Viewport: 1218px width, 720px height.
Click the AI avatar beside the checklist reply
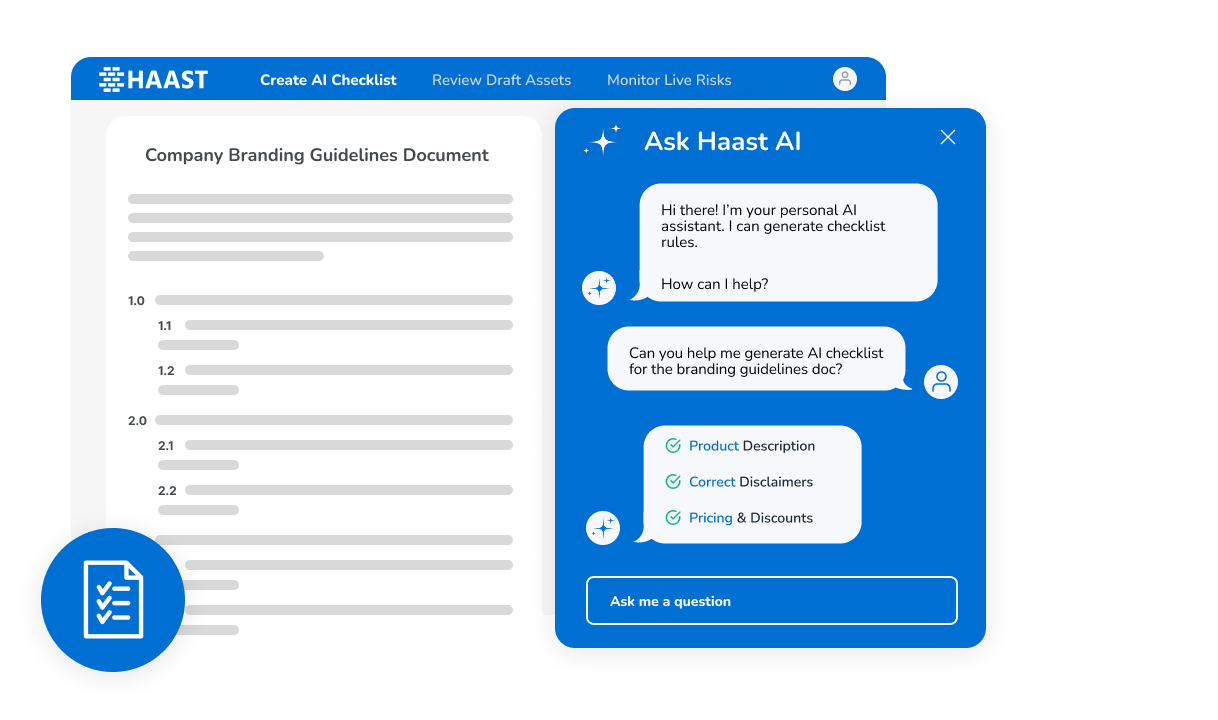tap(603, 528)
